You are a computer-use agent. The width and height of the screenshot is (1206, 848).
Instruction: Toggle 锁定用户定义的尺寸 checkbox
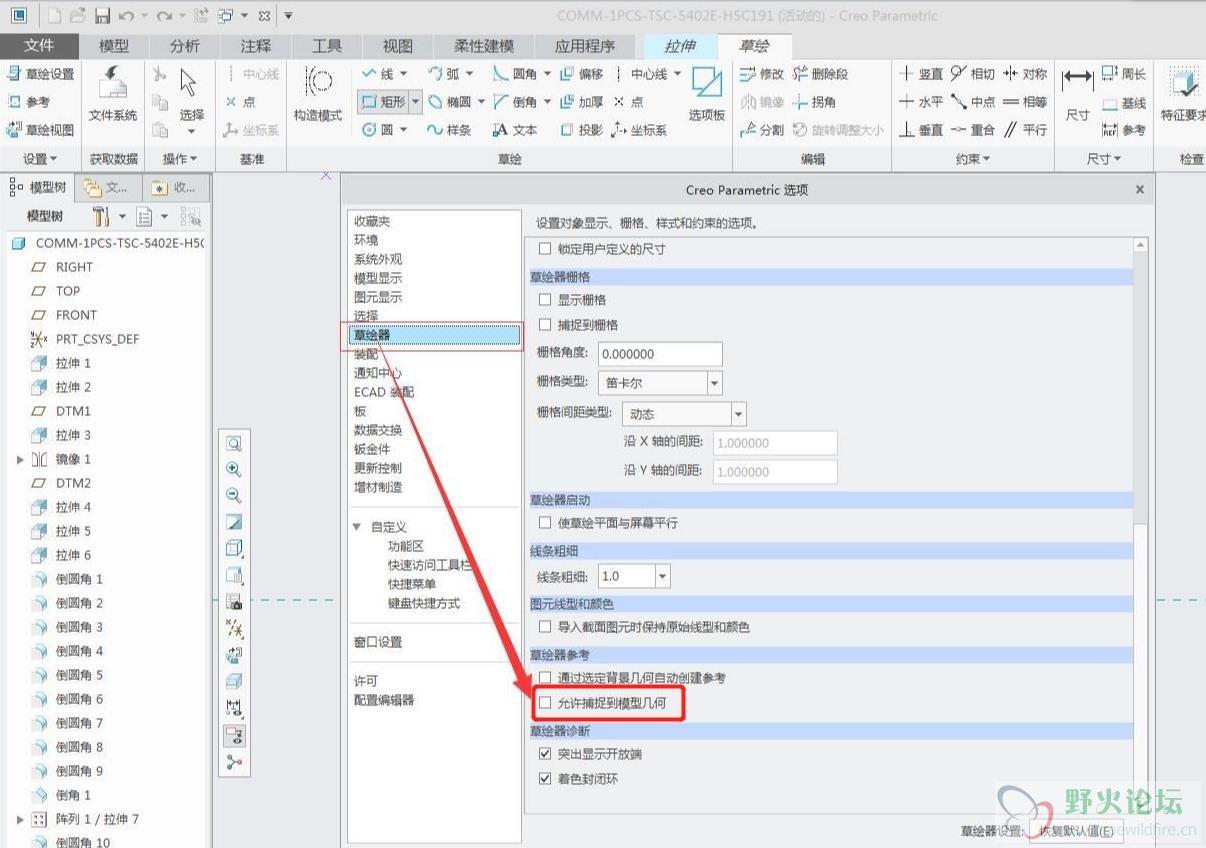point(545,248)
